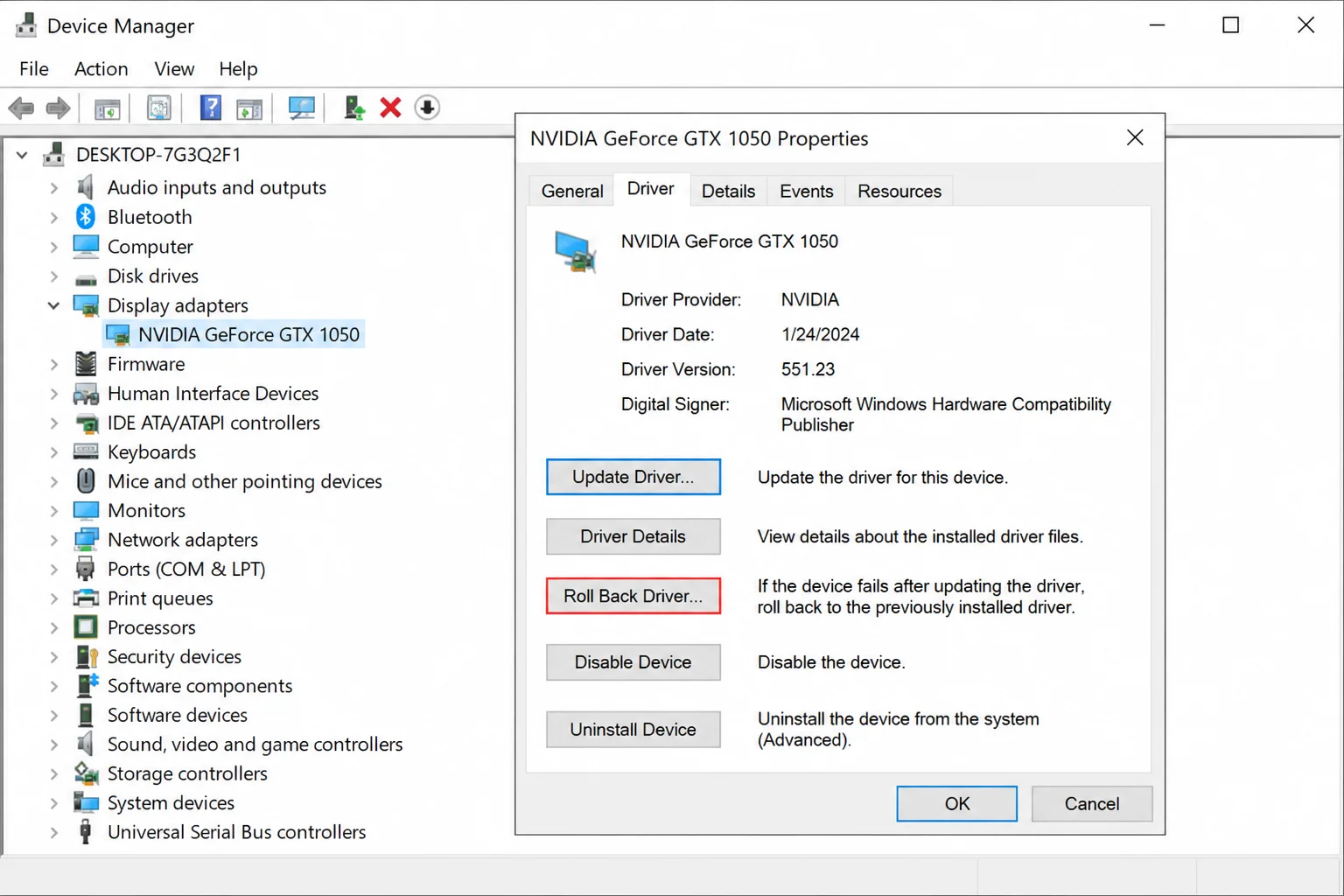
Task: Click the Update device driver toolbar icon
Action: pos(354,108)
